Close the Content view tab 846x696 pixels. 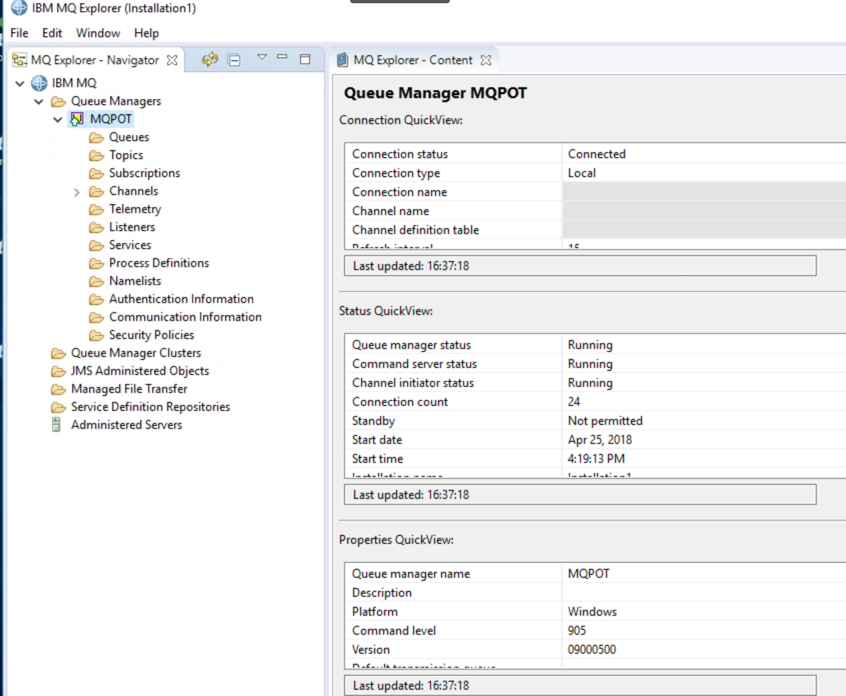(x=486, y=60)
